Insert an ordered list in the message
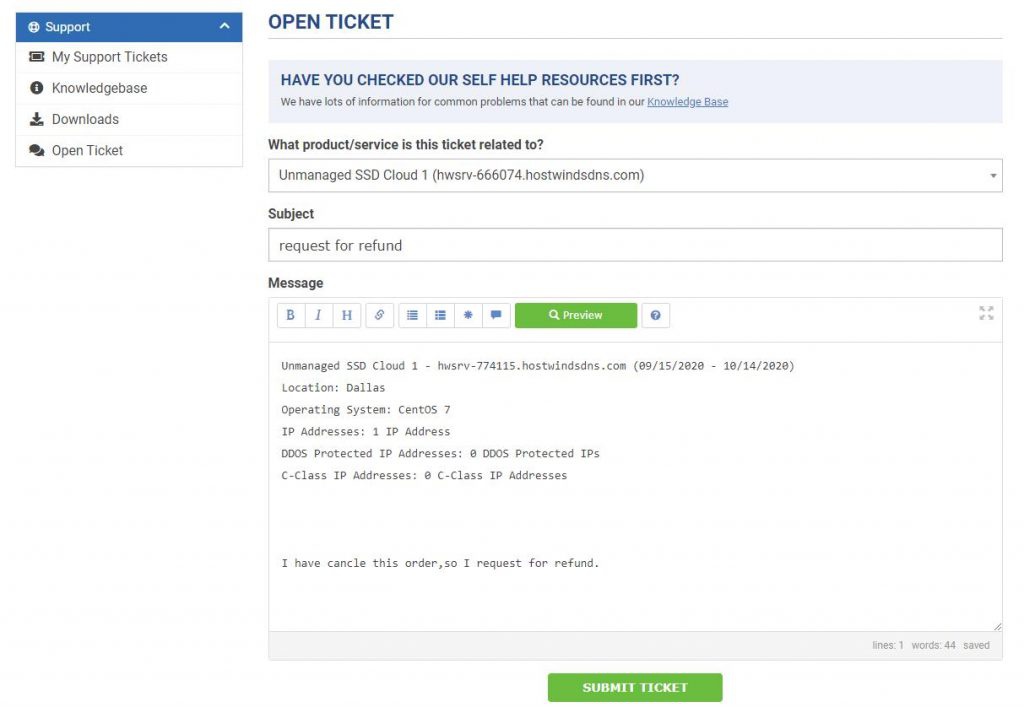Image resolution: width=1024 pixels, height=707 pixels. pyautogui.click(x=440, y=315)
